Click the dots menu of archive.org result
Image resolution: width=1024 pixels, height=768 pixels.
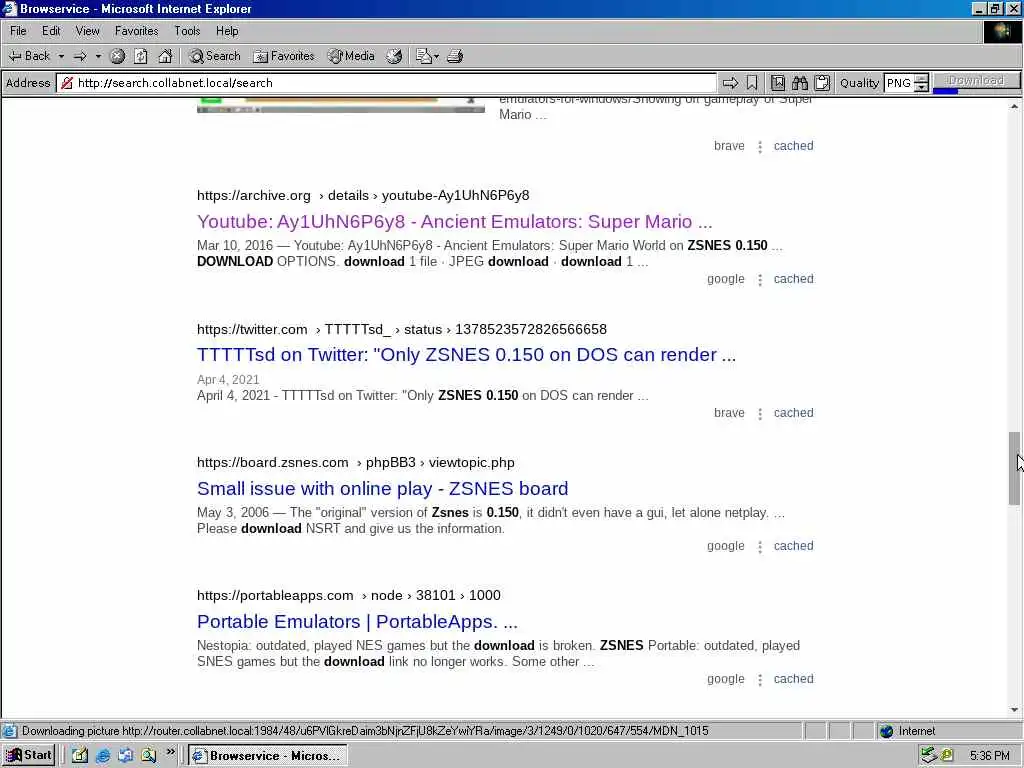coord(760,280)
